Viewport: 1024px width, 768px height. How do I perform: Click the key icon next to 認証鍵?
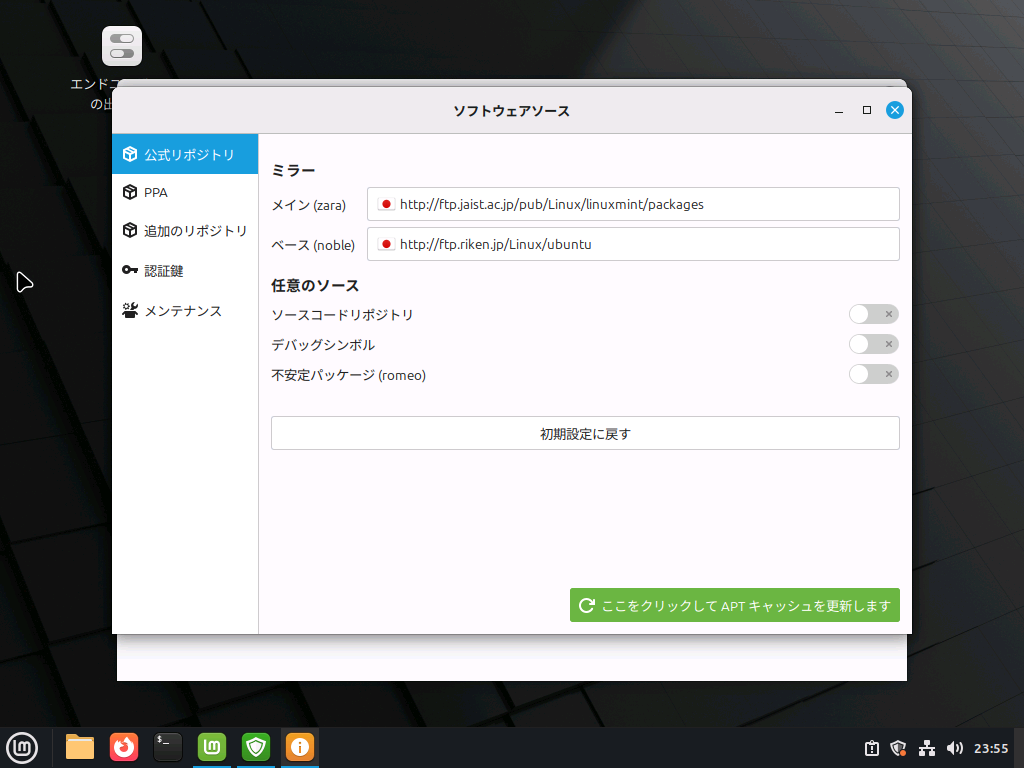(130, 271)
